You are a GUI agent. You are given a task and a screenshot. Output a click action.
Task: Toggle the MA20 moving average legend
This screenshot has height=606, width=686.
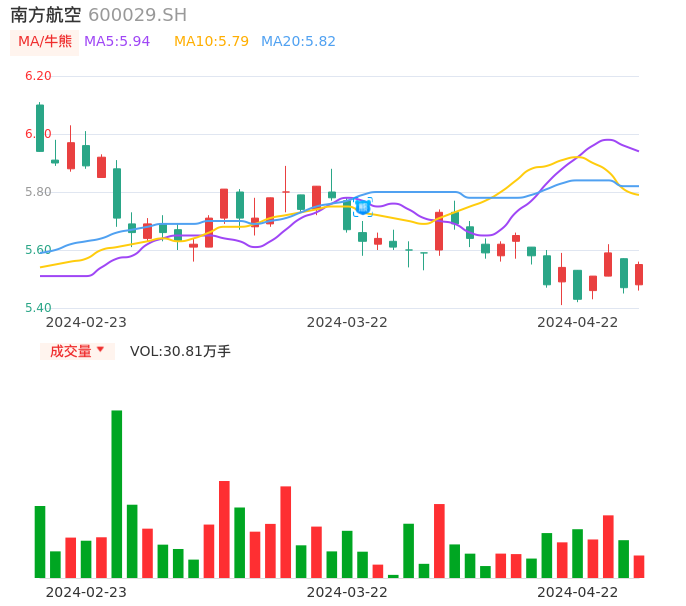[x=298, y=42]
